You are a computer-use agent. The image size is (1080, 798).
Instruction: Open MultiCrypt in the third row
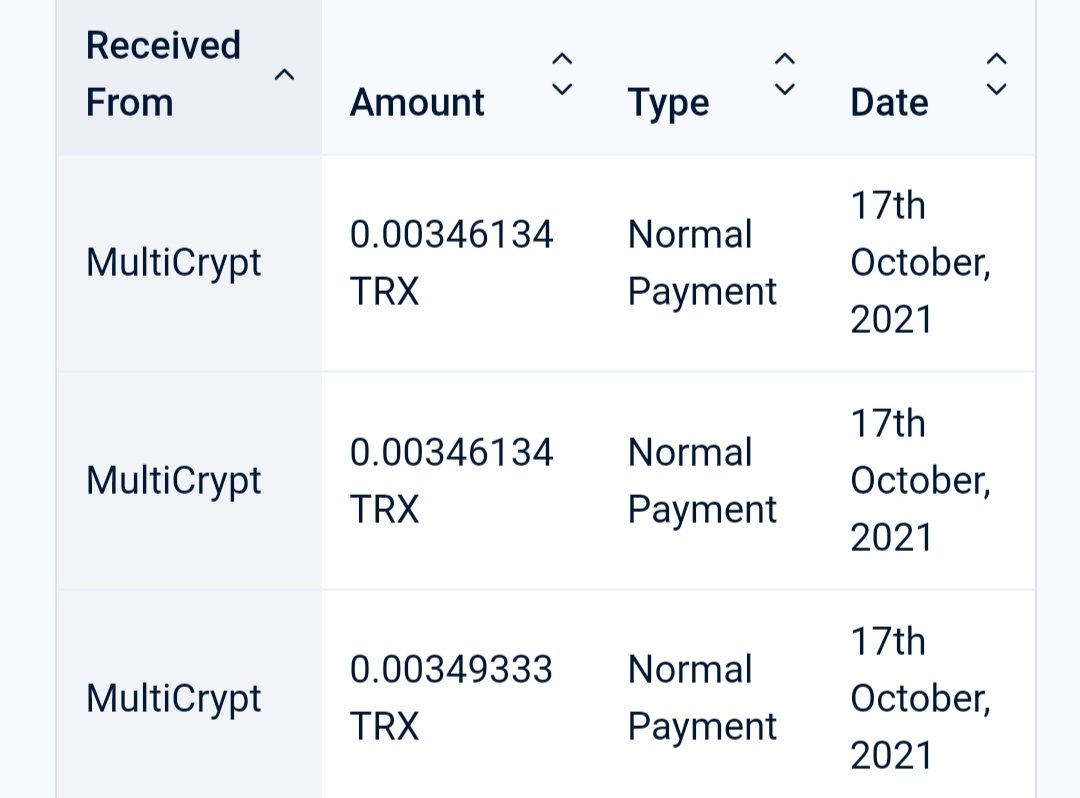(174, 699)
